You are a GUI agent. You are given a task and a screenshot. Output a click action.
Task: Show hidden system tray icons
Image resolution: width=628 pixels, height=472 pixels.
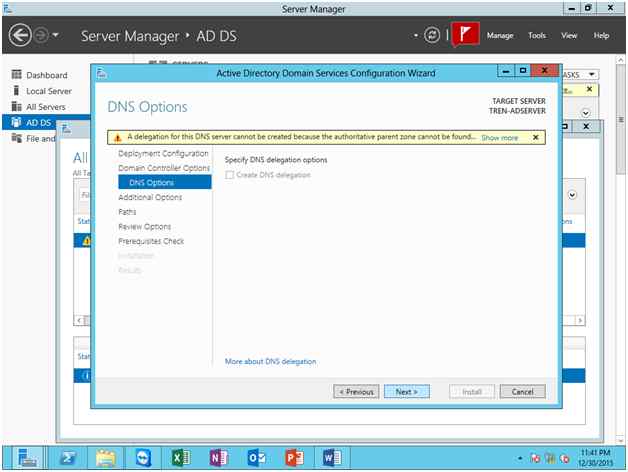tap(520, 458)
